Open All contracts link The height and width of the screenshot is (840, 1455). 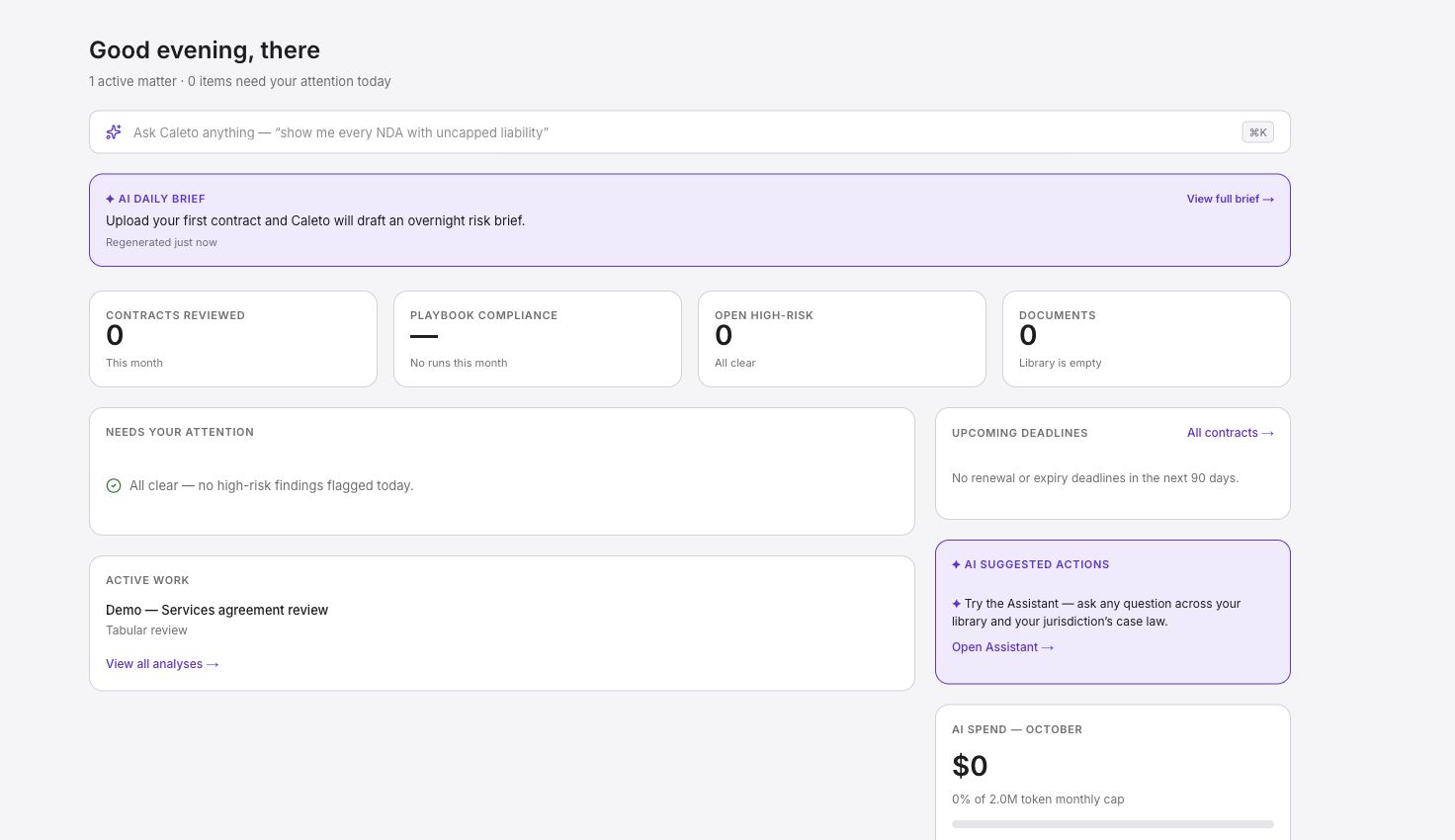click(x=1230, y=433)
